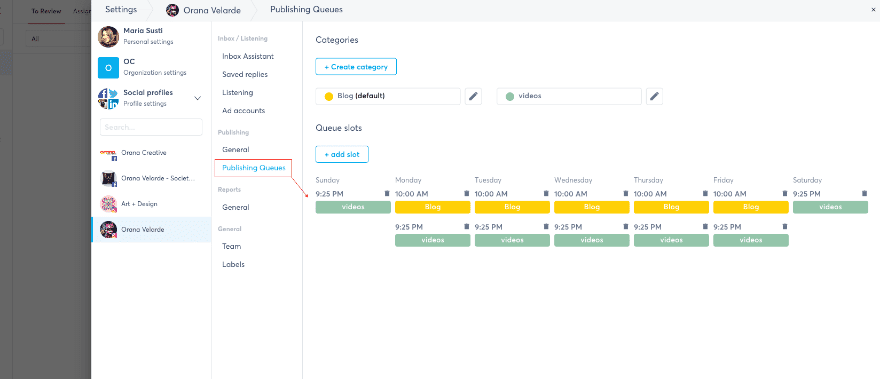Click the profile search input field
The width and height of the screenshot is (880, 379).
tap(151, 127)
